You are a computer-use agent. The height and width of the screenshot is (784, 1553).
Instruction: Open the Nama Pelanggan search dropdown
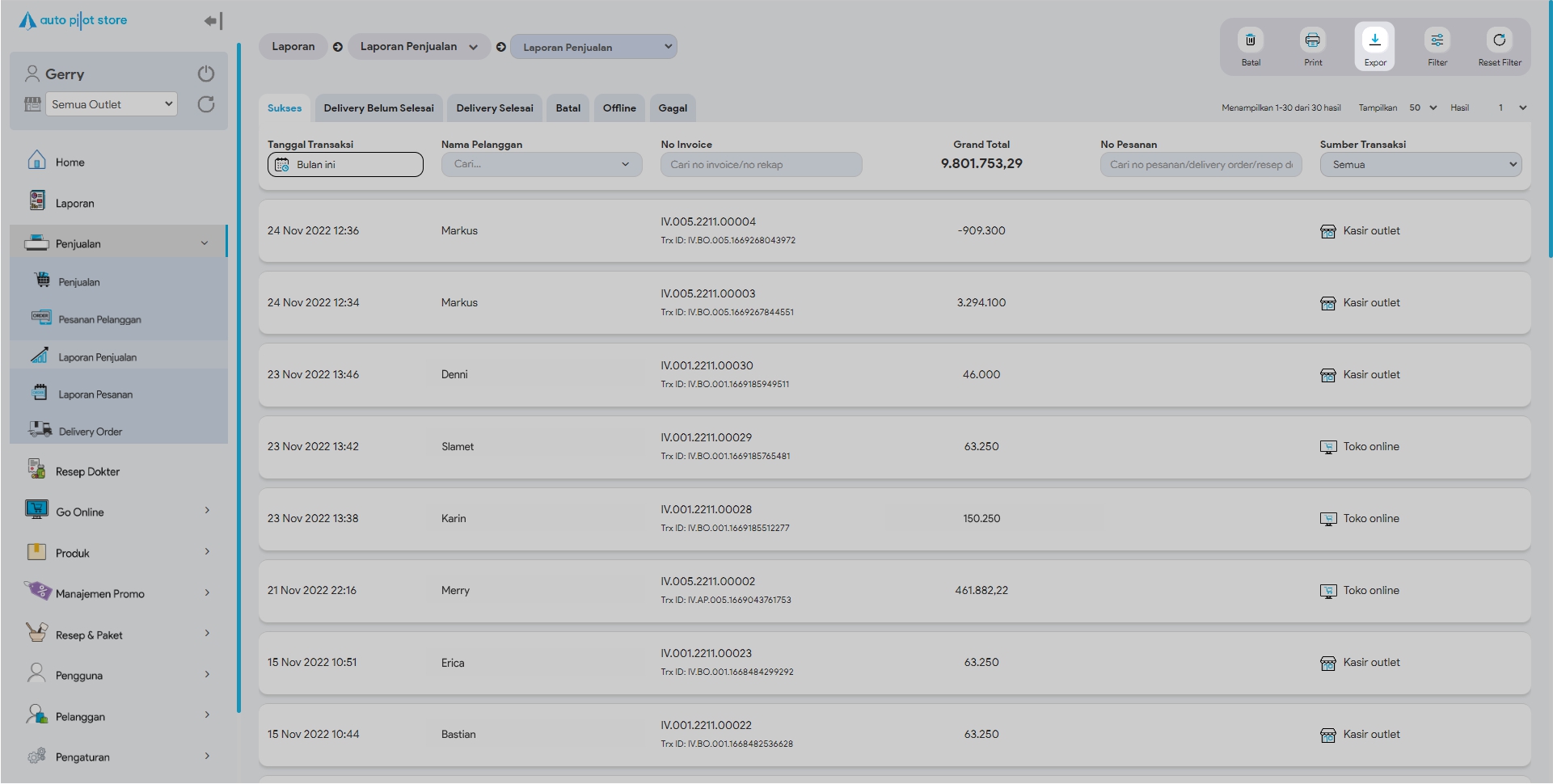coord(541,165)
